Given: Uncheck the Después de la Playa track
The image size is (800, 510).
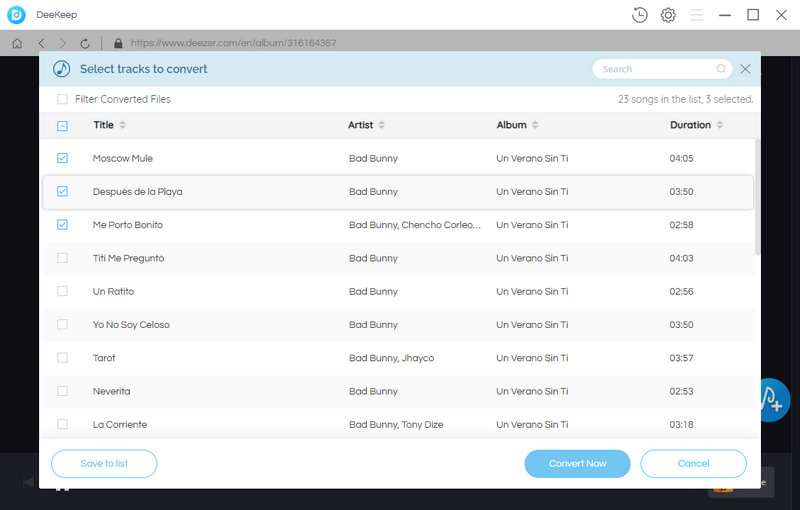Looking at the screenshot, I should (62, 191).
